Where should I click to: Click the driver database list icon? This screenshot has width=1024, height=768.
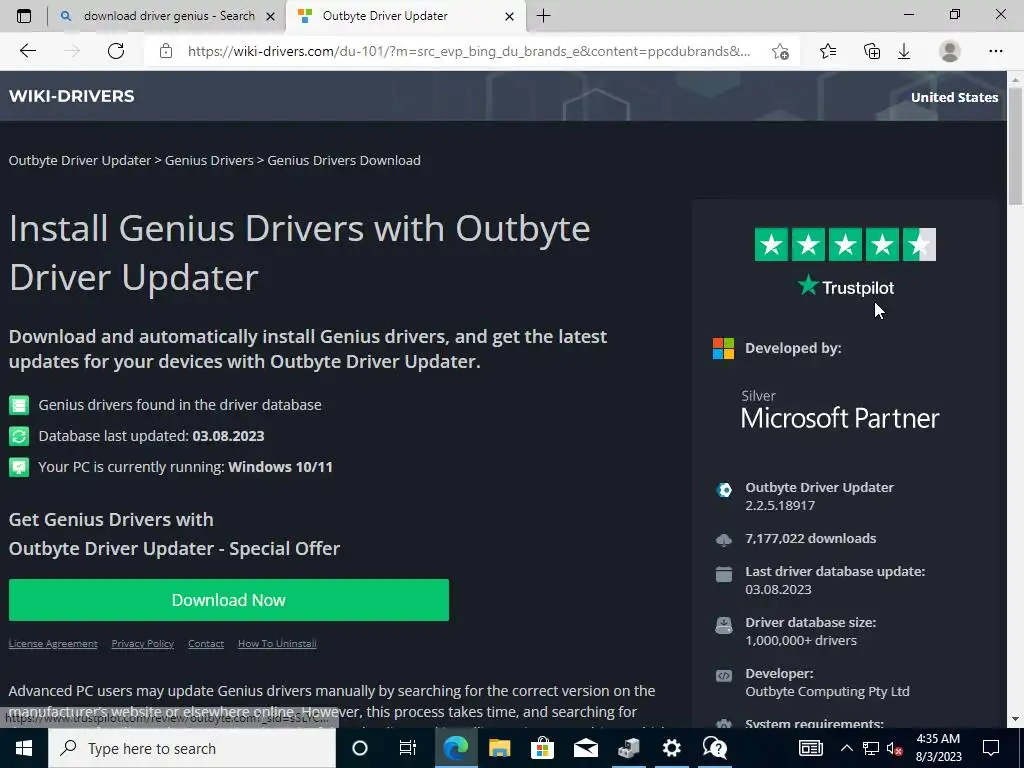(x=19, y=405)
